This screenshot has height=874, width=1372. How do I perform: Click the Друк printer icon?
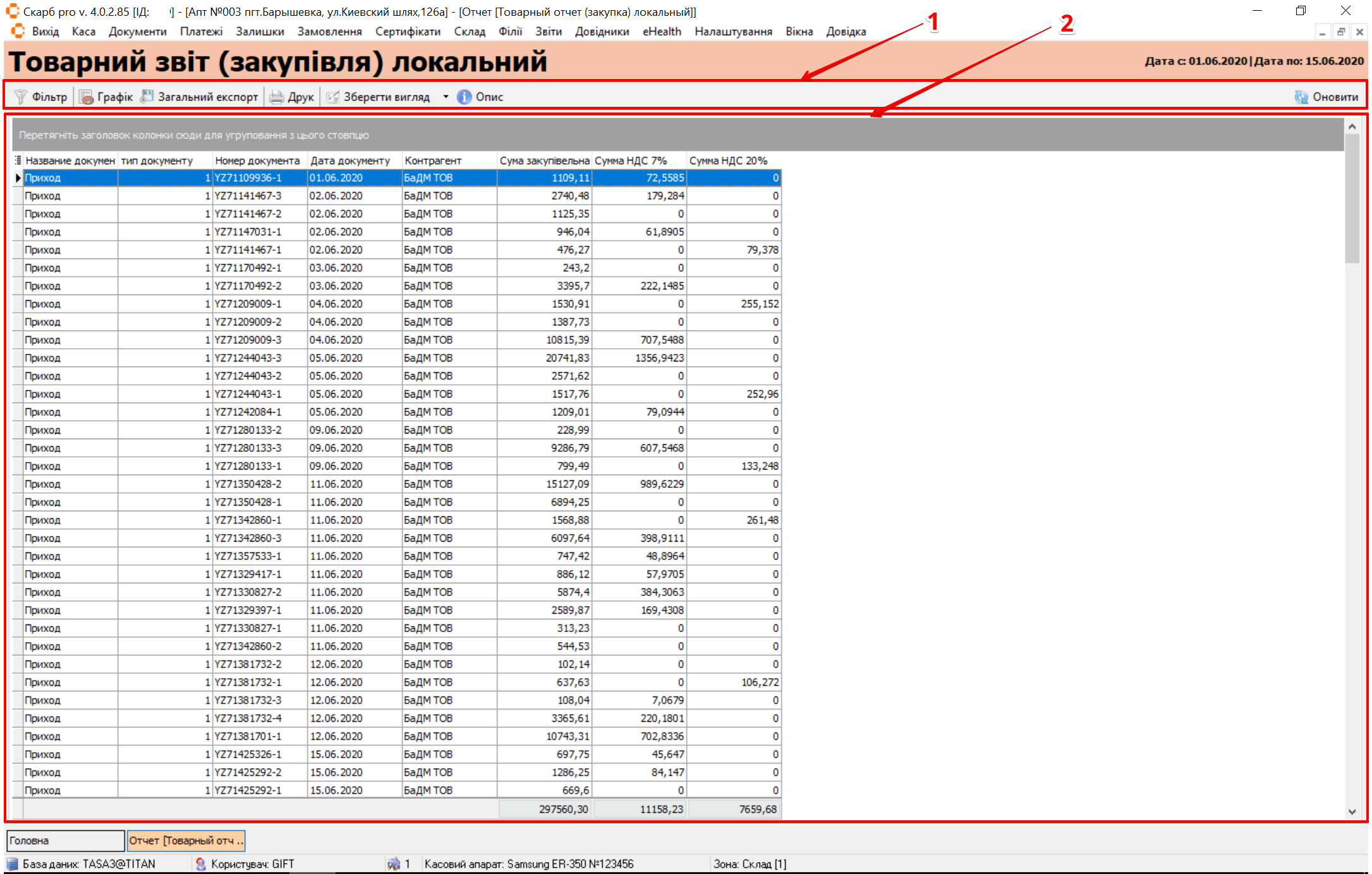[277, 97]
